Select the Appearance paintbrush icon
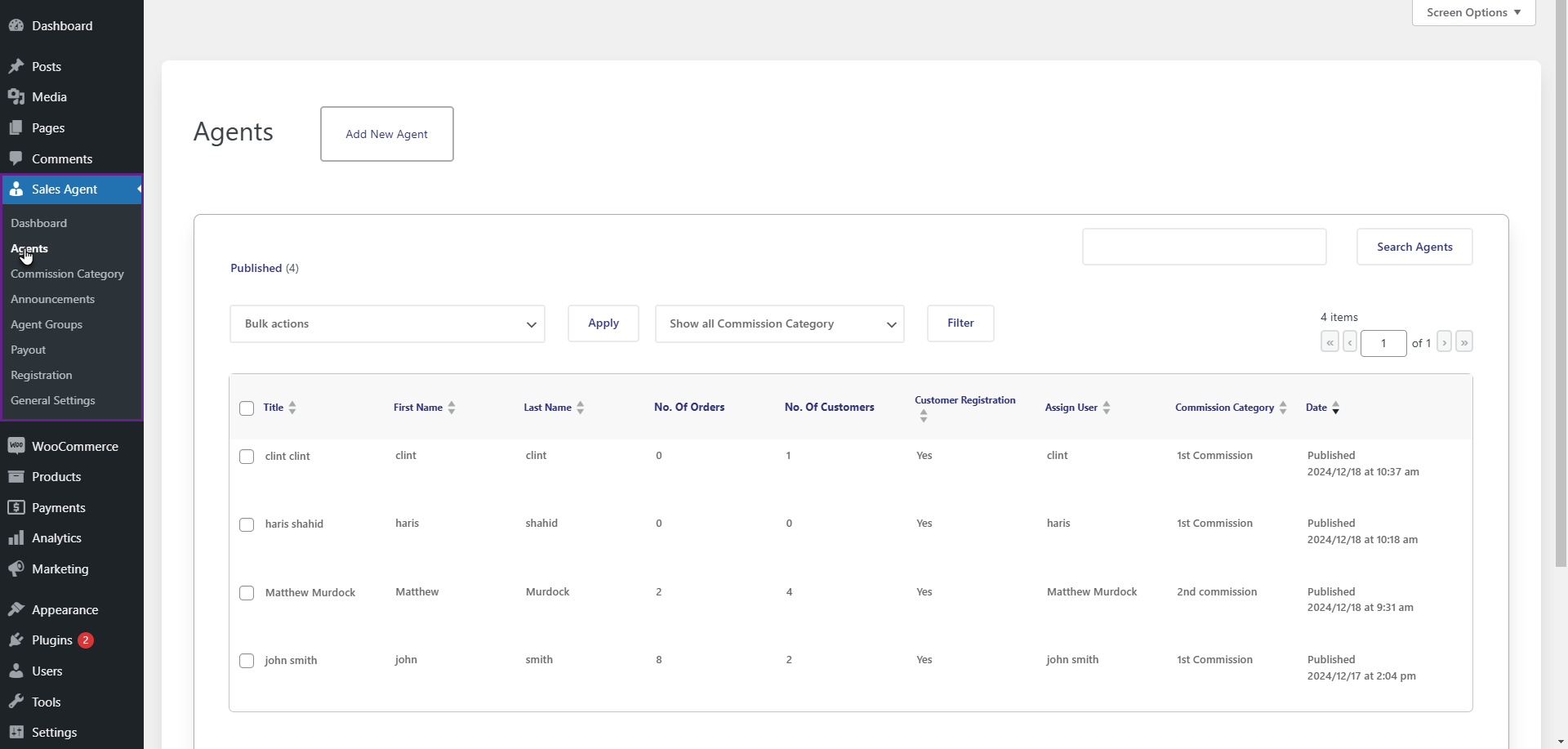 pyautogui.click(x=16, y=609)
